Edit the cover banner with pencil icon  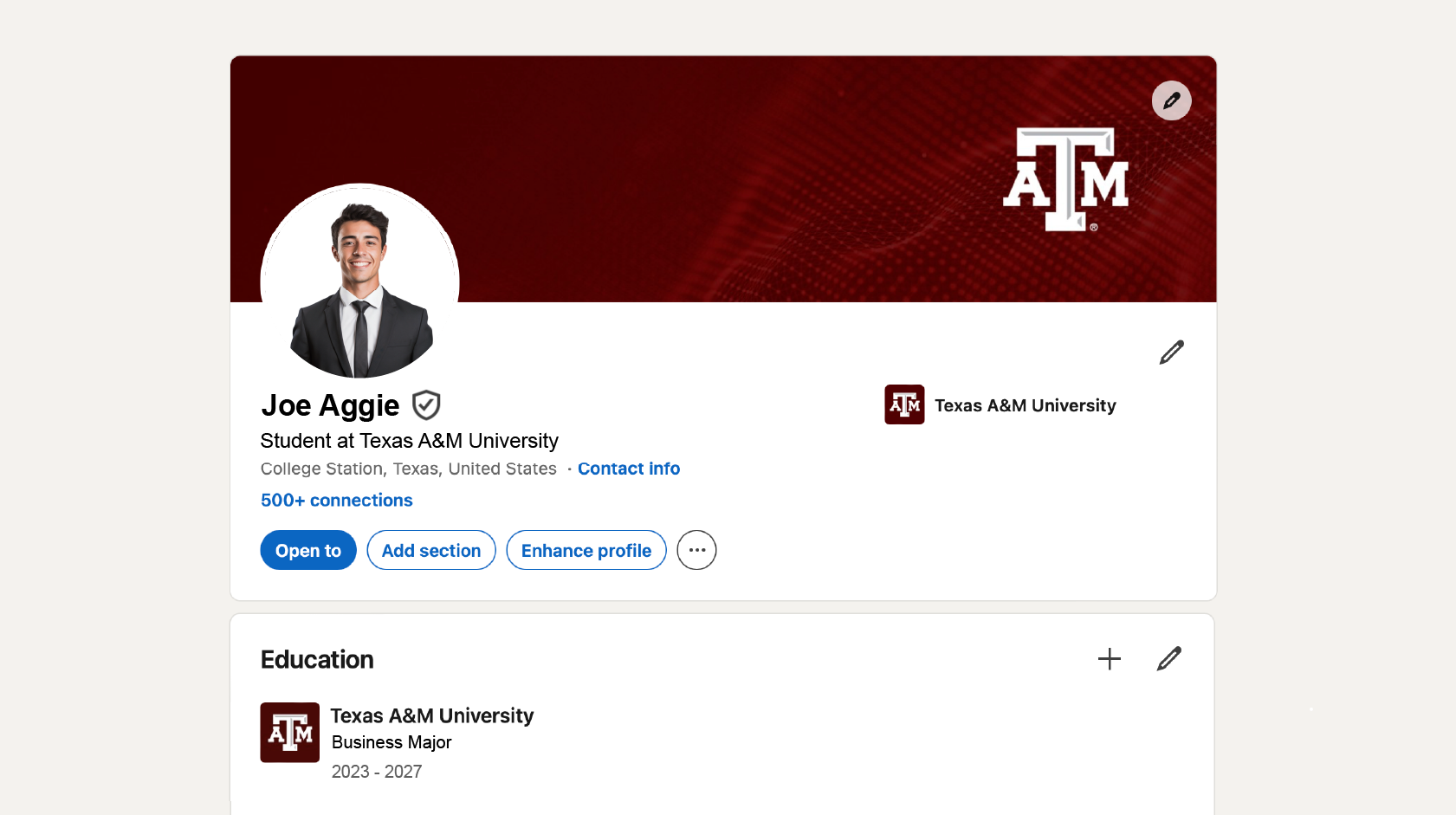1171,100
